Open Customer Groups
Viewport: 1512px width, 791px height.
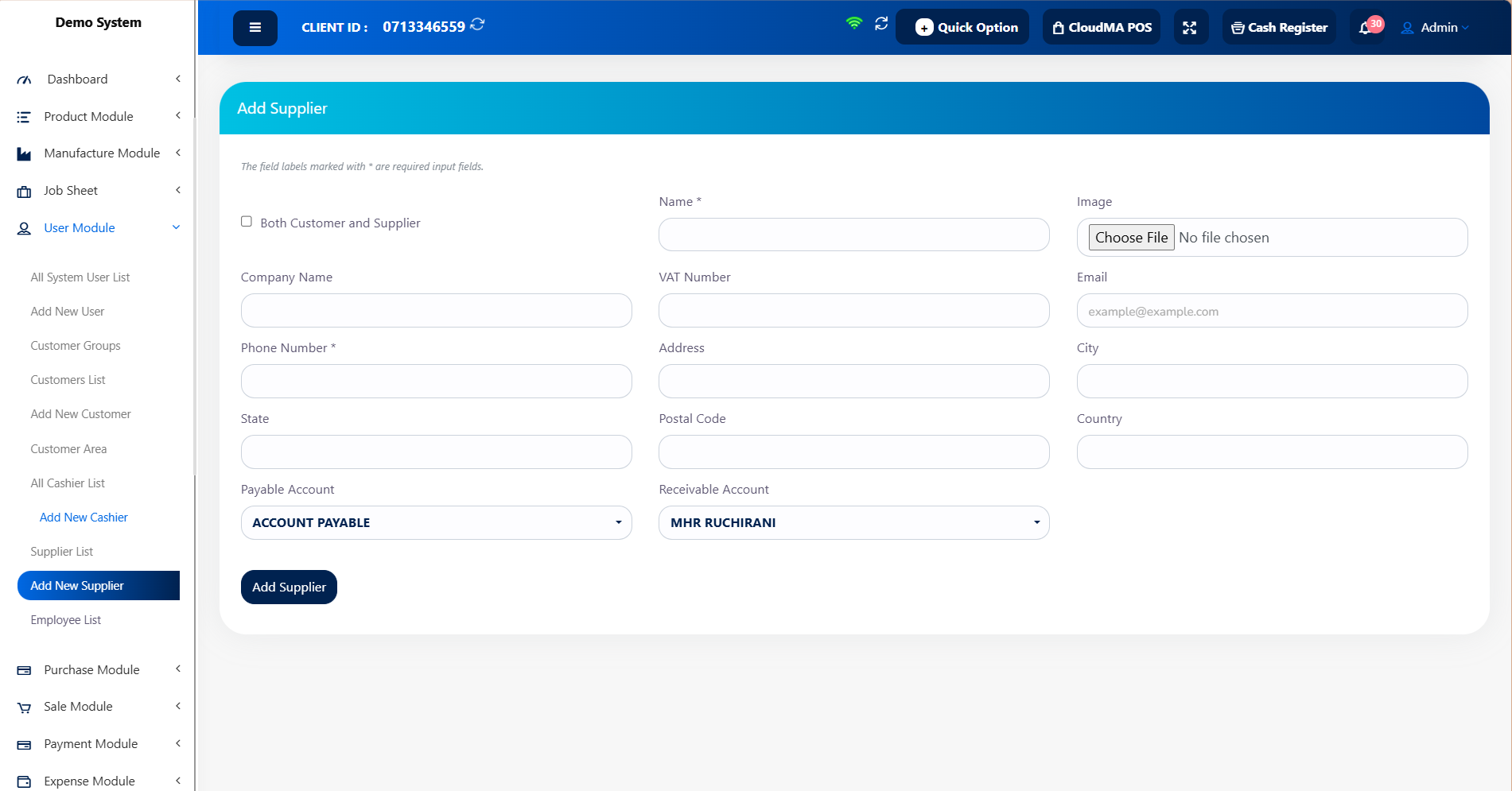coord(76,346)
